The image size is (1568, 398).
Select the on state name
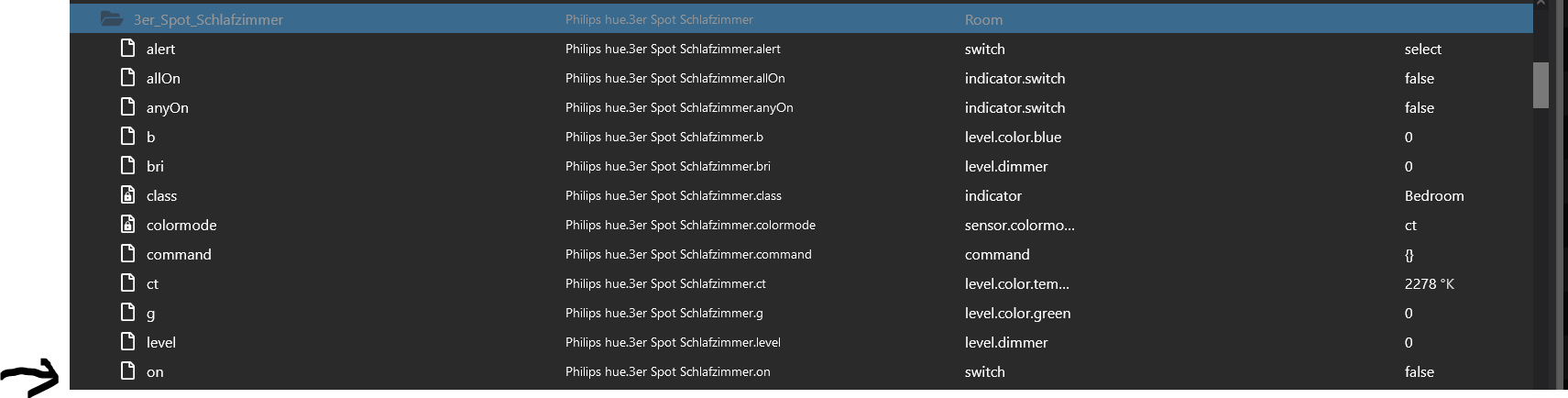pos(155,371)
